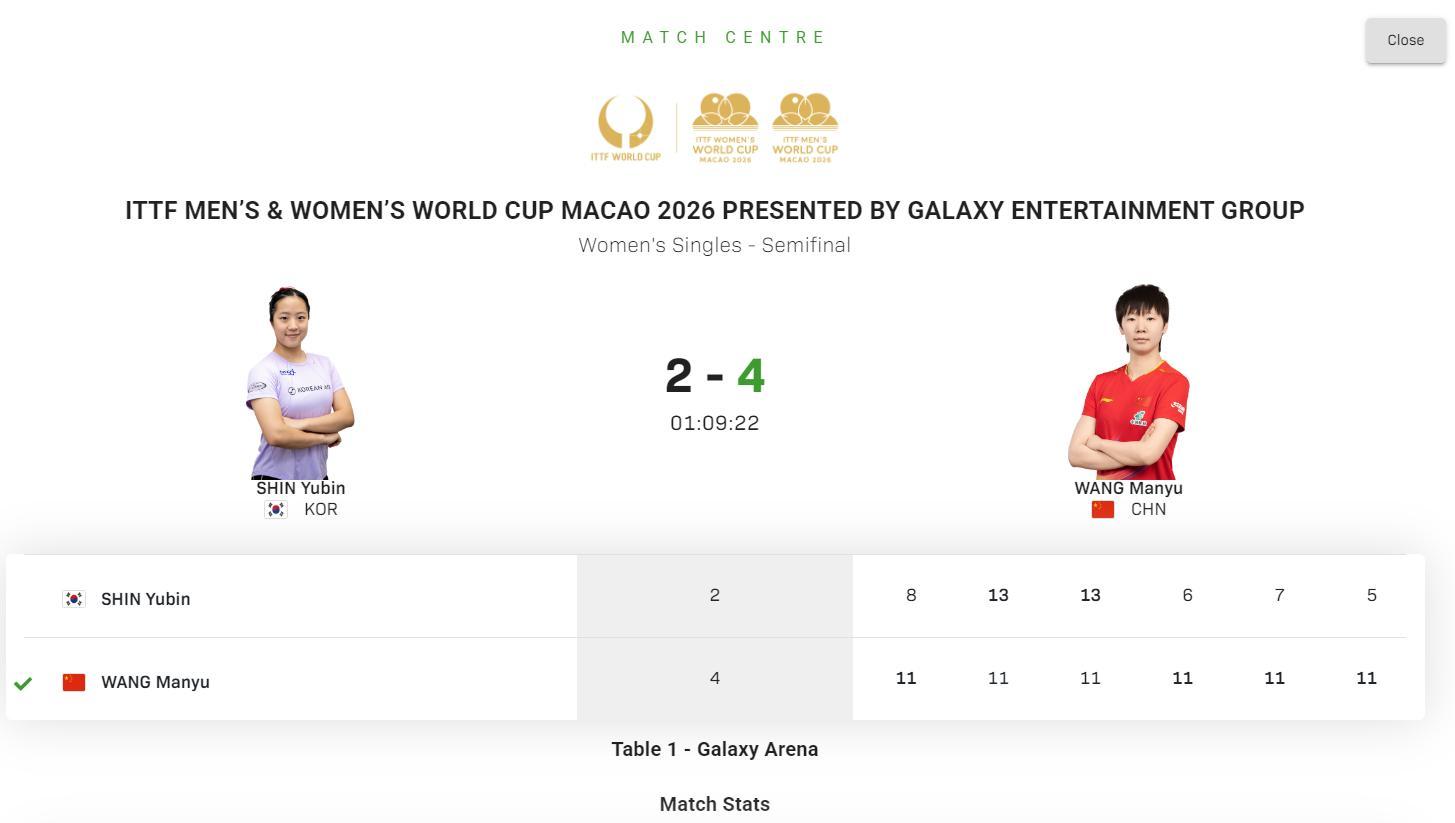The height and width of the screenshot is (823, 1455).
Task: Click the Chinese flag under Wang Manyu's photo
Action: point(1103,510)
